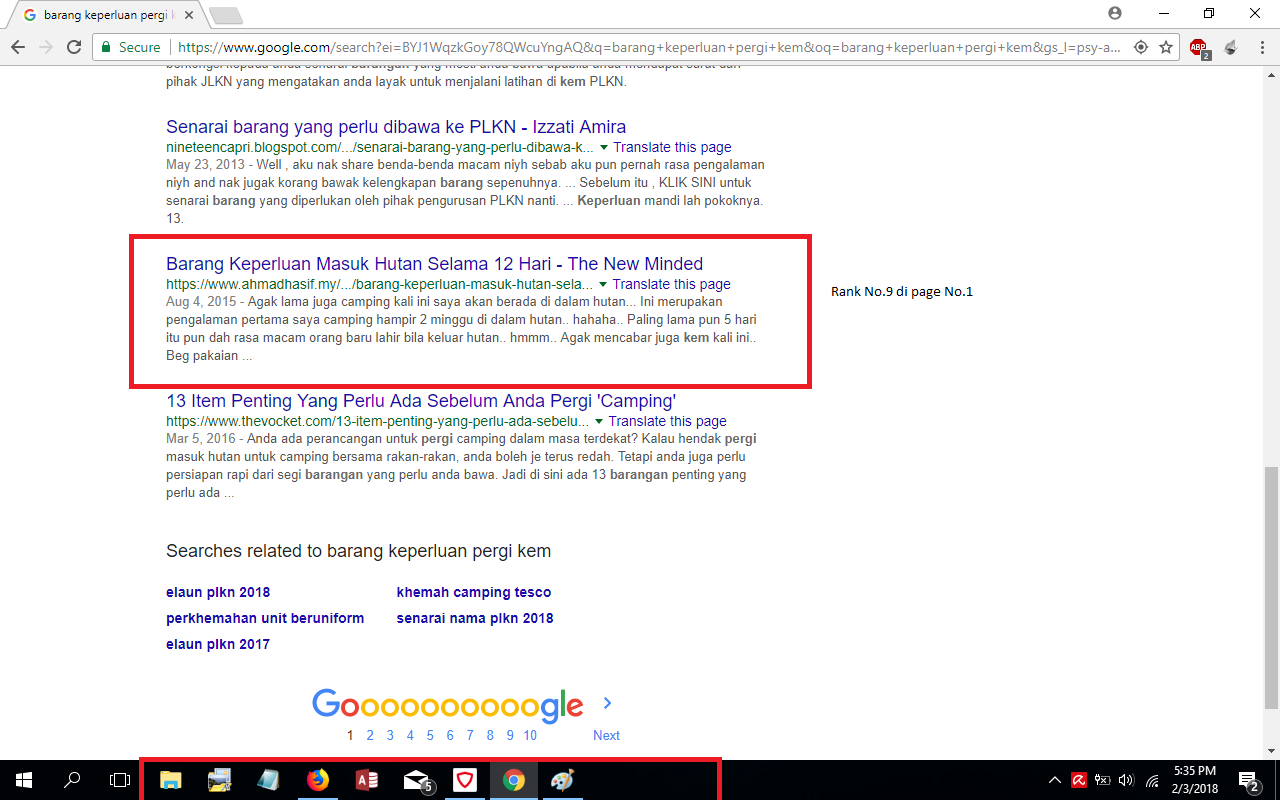1280x800 pixels.
Task: Open the Paint app on the taskbar
Action: 563,780
